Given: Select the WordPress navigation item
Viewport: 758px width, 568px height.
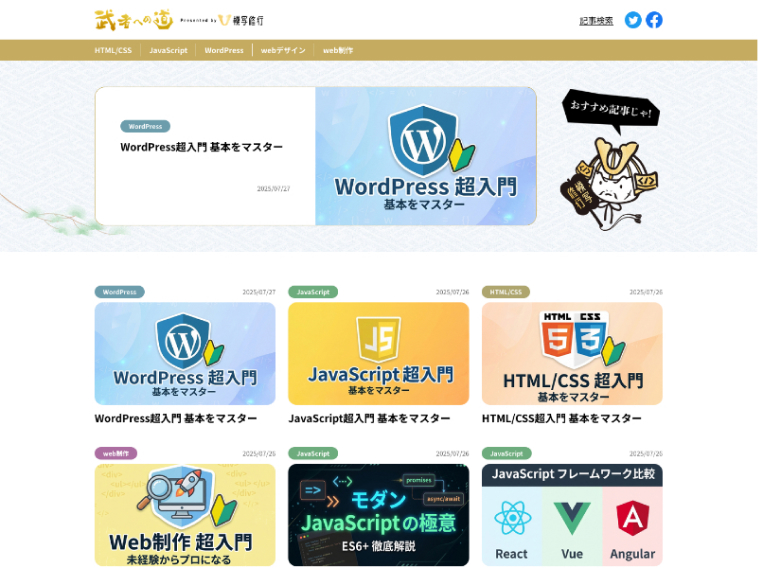Looking at the screenshot, I should pyautogui.click(x=224, y=50).
